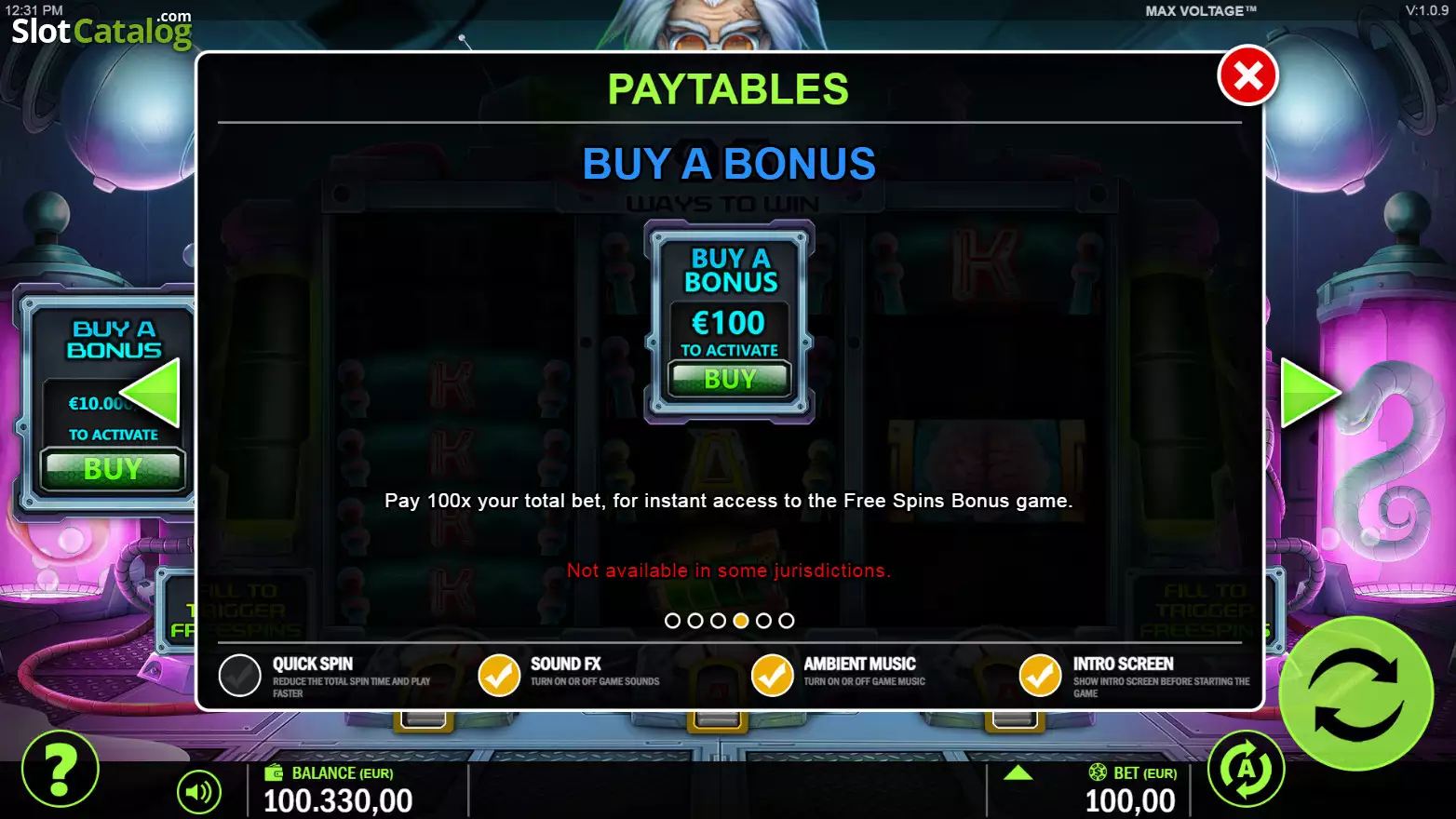The width and height of the screenshot is (1456, 819).
Task: Open the help question mark icon
Action: pyautogui.click(x=61, y=769)
